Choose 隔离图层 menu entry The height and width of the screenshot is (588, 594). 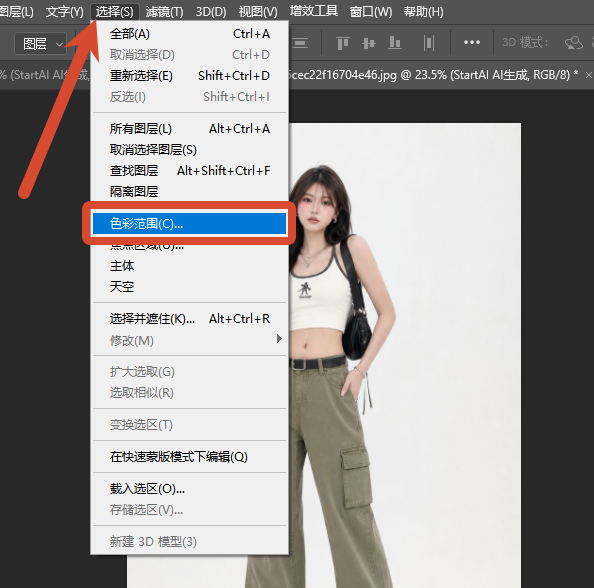[x=189, y=191]
